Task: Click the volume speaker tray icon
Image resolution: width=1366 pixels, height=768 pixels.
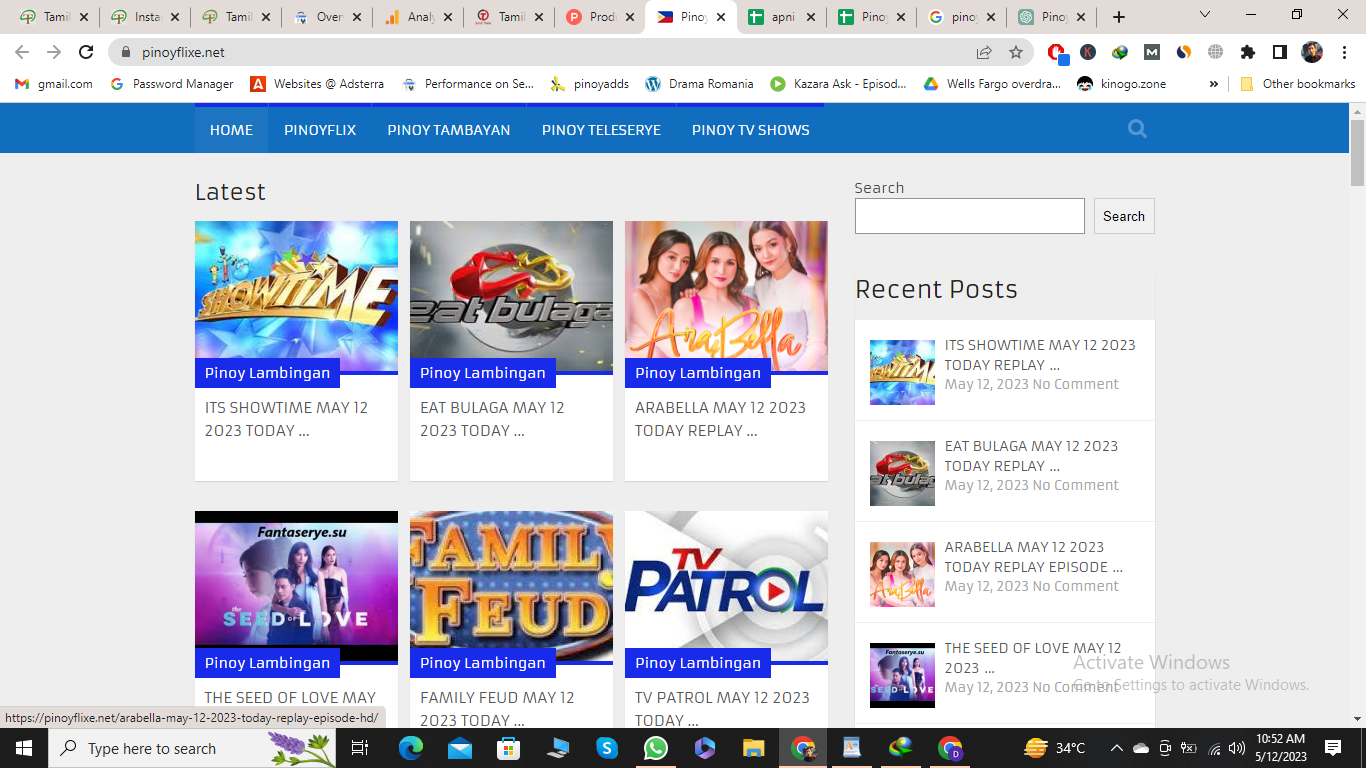Action: (1237, 748)
